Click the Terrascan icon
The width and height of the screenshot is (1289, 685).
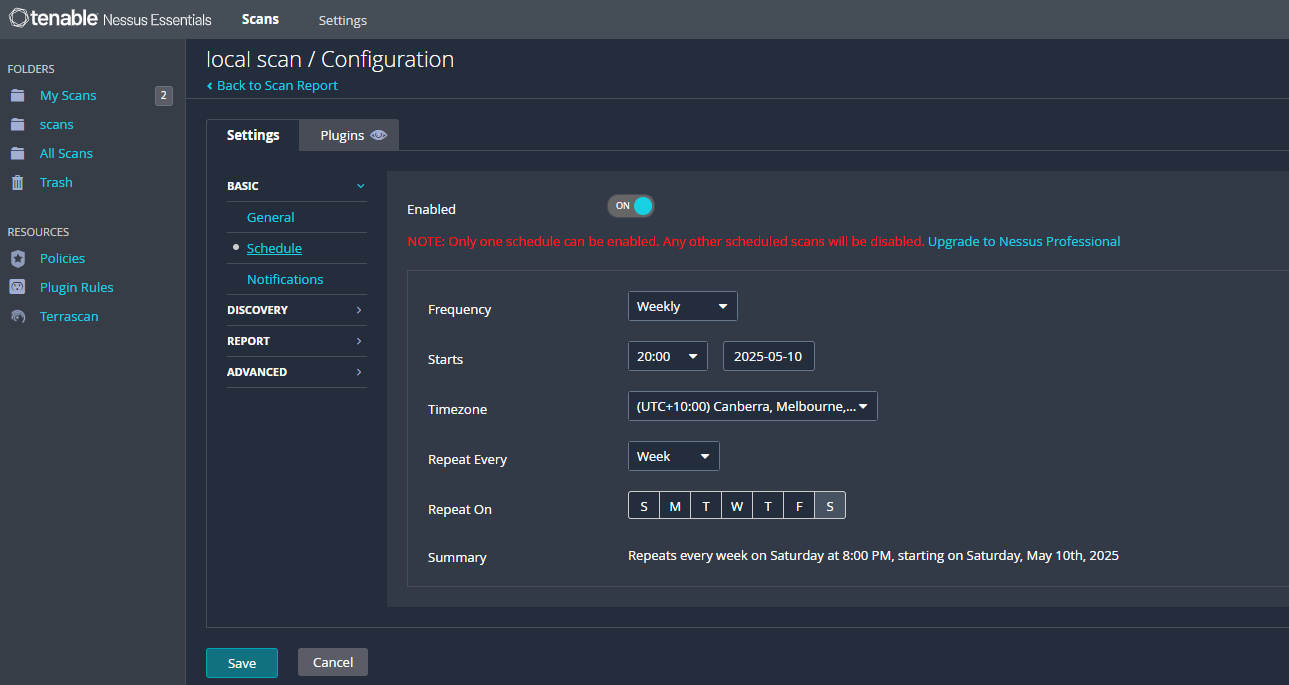(x=17, y=317)
